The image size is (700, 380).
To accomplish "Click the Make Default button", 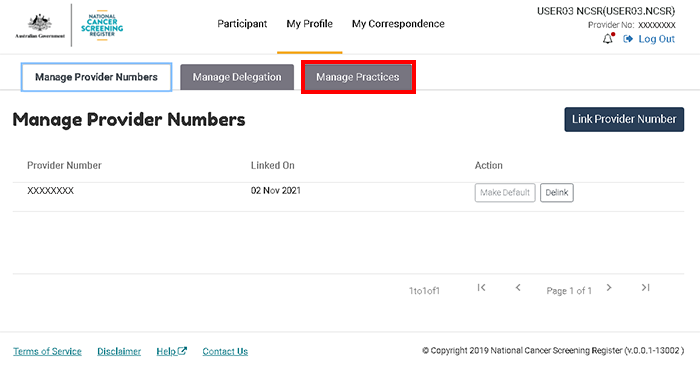I will point(505,193).
